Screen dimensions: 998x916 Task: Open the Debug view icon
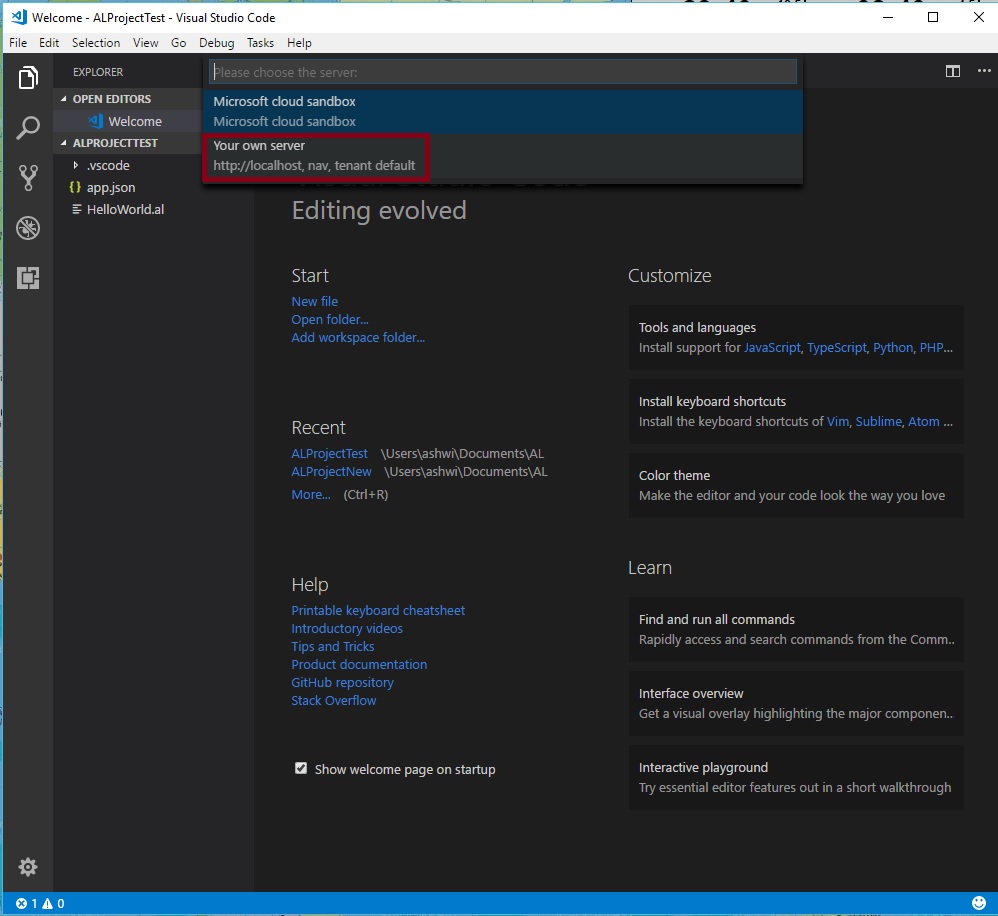28,228
